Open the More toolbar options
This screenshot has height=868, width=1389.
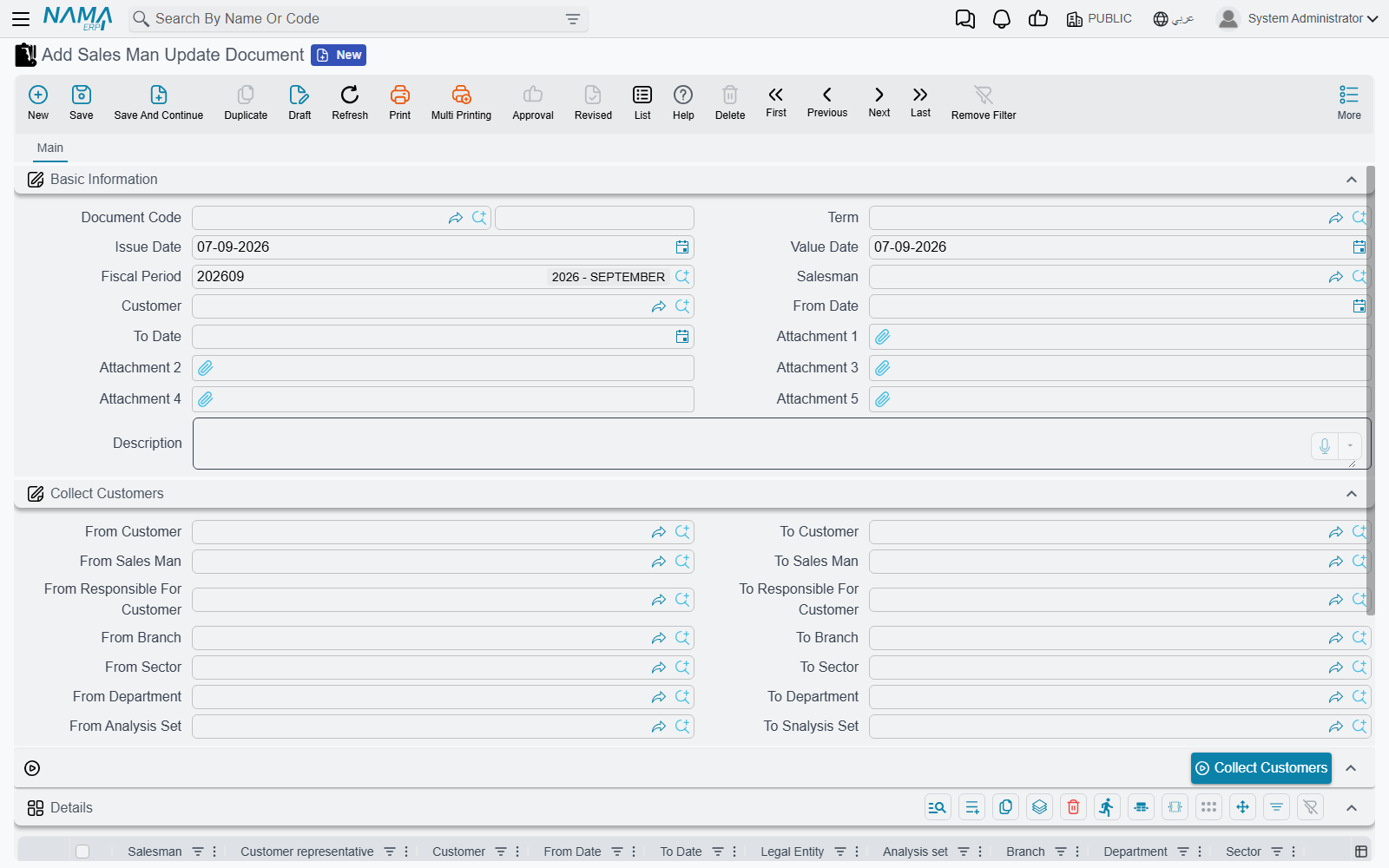pyautogui.click(x=1349, y=102)
